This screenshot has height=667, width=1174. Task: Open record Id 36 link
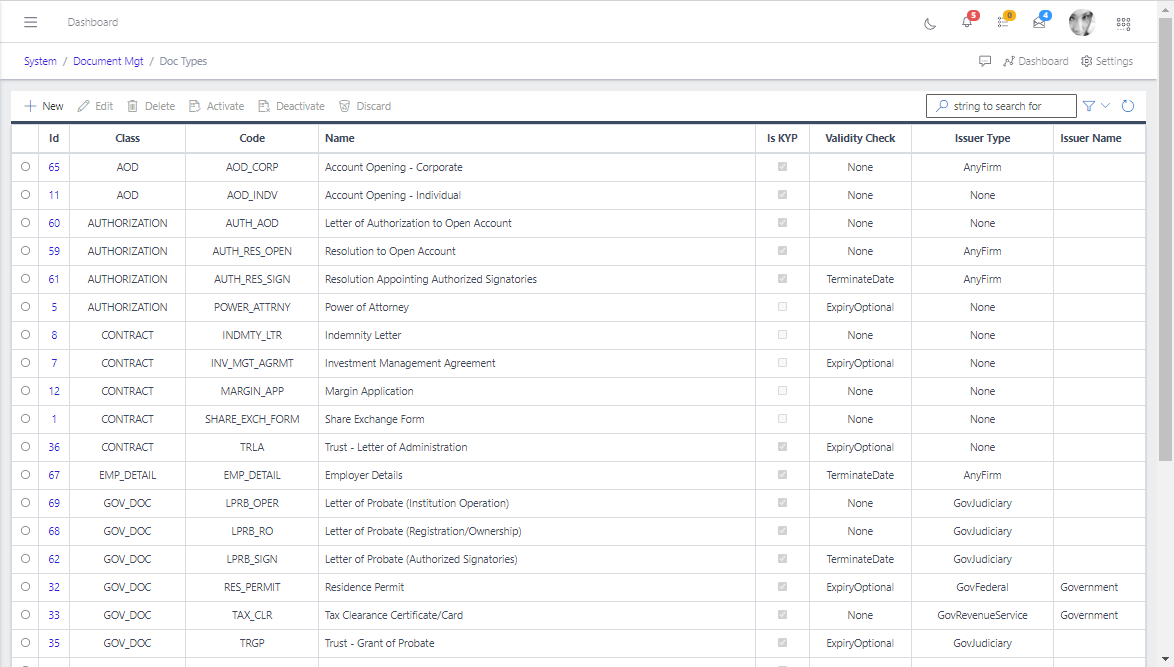[54, 447]
